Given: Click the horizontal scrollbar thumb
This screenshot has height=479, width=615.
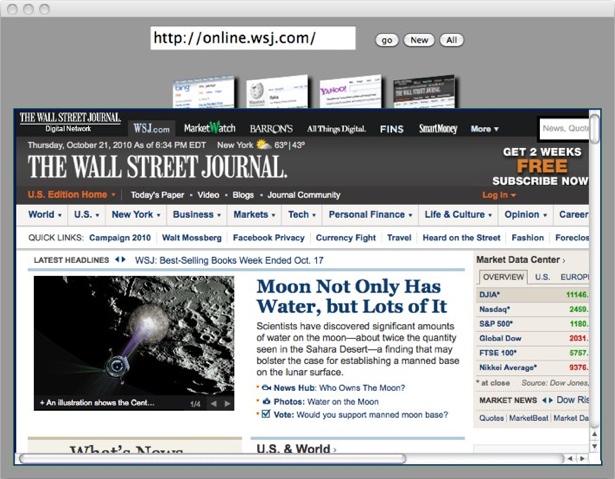Looking at the screenshot, I should 212,458.
